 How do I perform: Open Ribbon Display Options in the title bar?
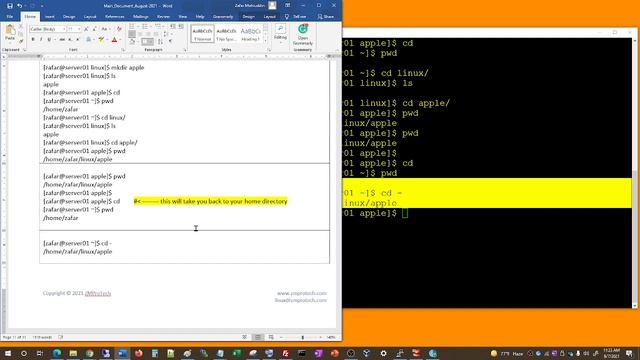[x=288, y=6]
